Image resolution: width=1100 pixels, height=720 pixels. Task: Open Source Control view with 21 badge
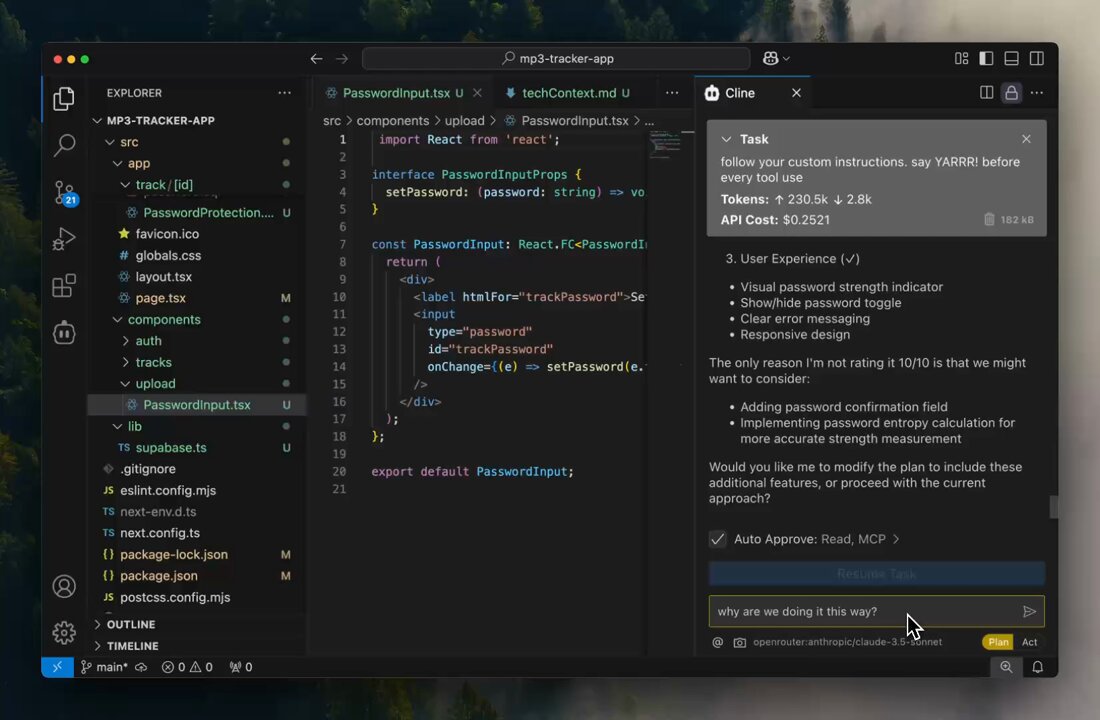point(65,192)
